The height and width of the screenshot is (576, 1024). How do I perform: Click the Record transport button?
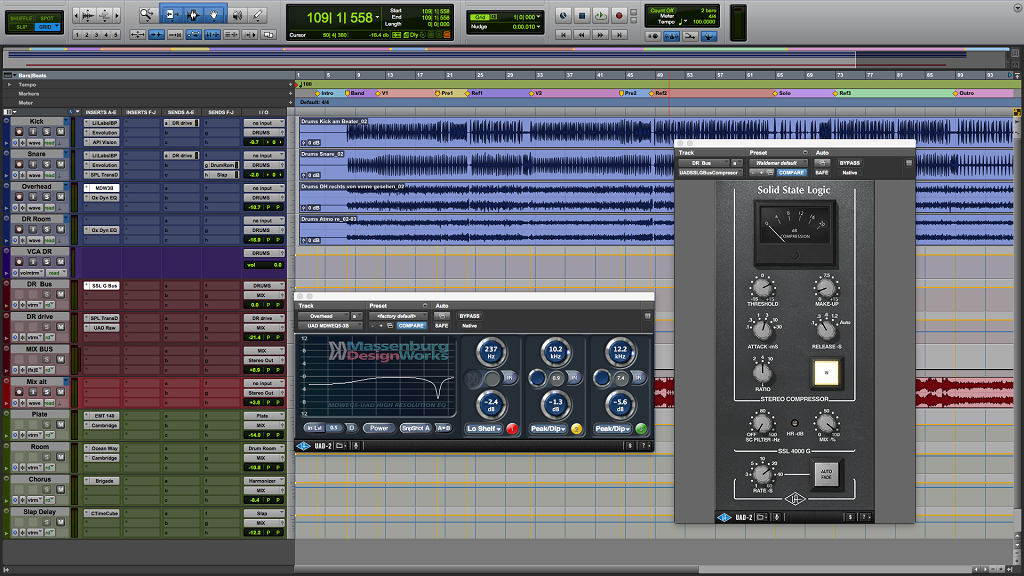click(x=618, y=16)
